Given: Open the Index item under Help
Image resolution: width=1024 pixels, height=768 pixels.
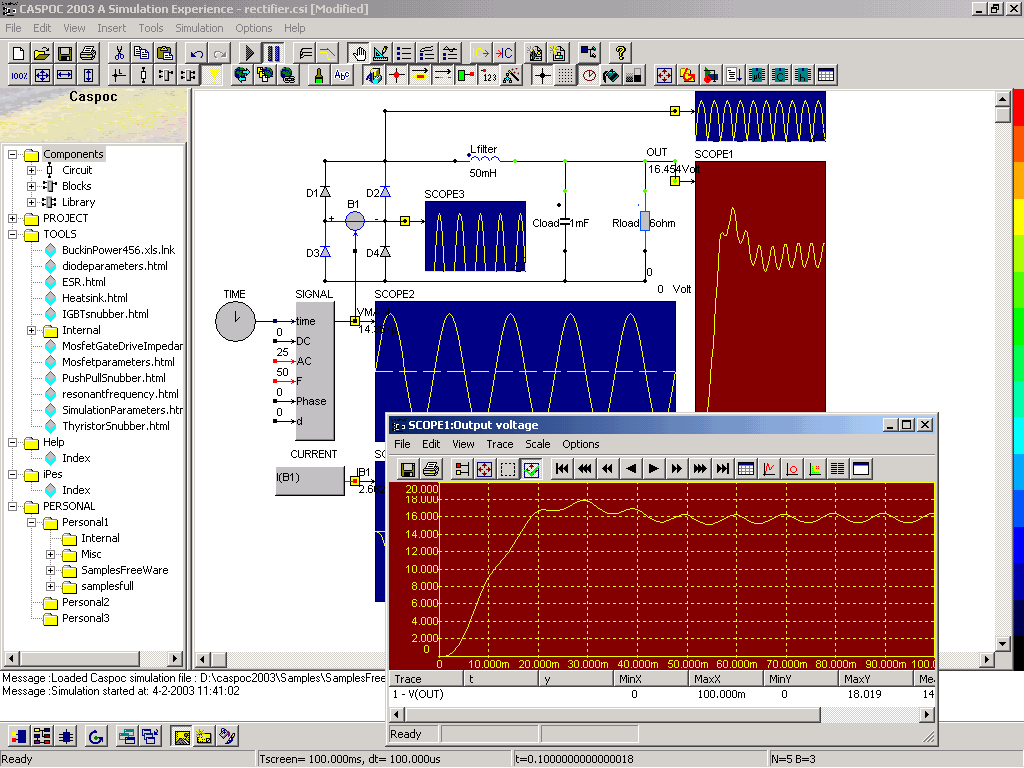Looking at the screenshot, I should [76, 458].
